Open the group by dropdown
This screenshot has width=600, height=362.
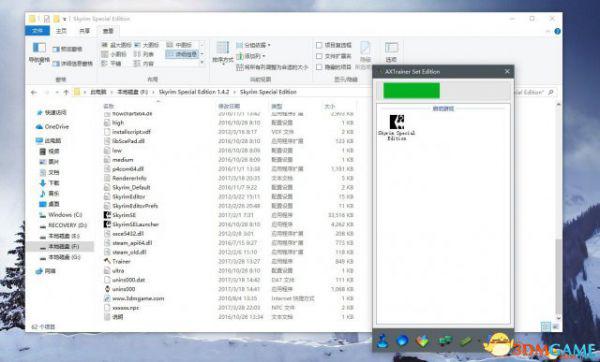[253, 45]
